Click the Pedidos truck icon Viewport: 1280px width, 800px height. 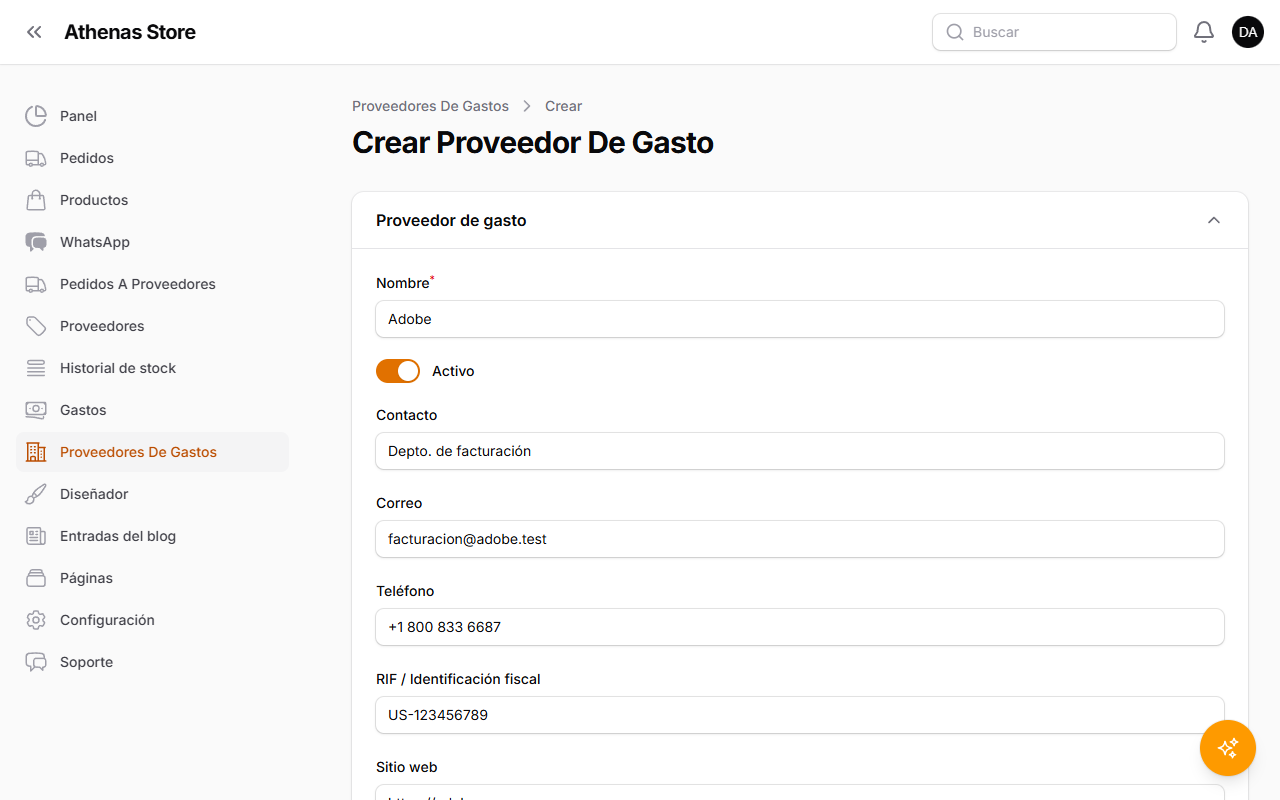coord(36,158)
